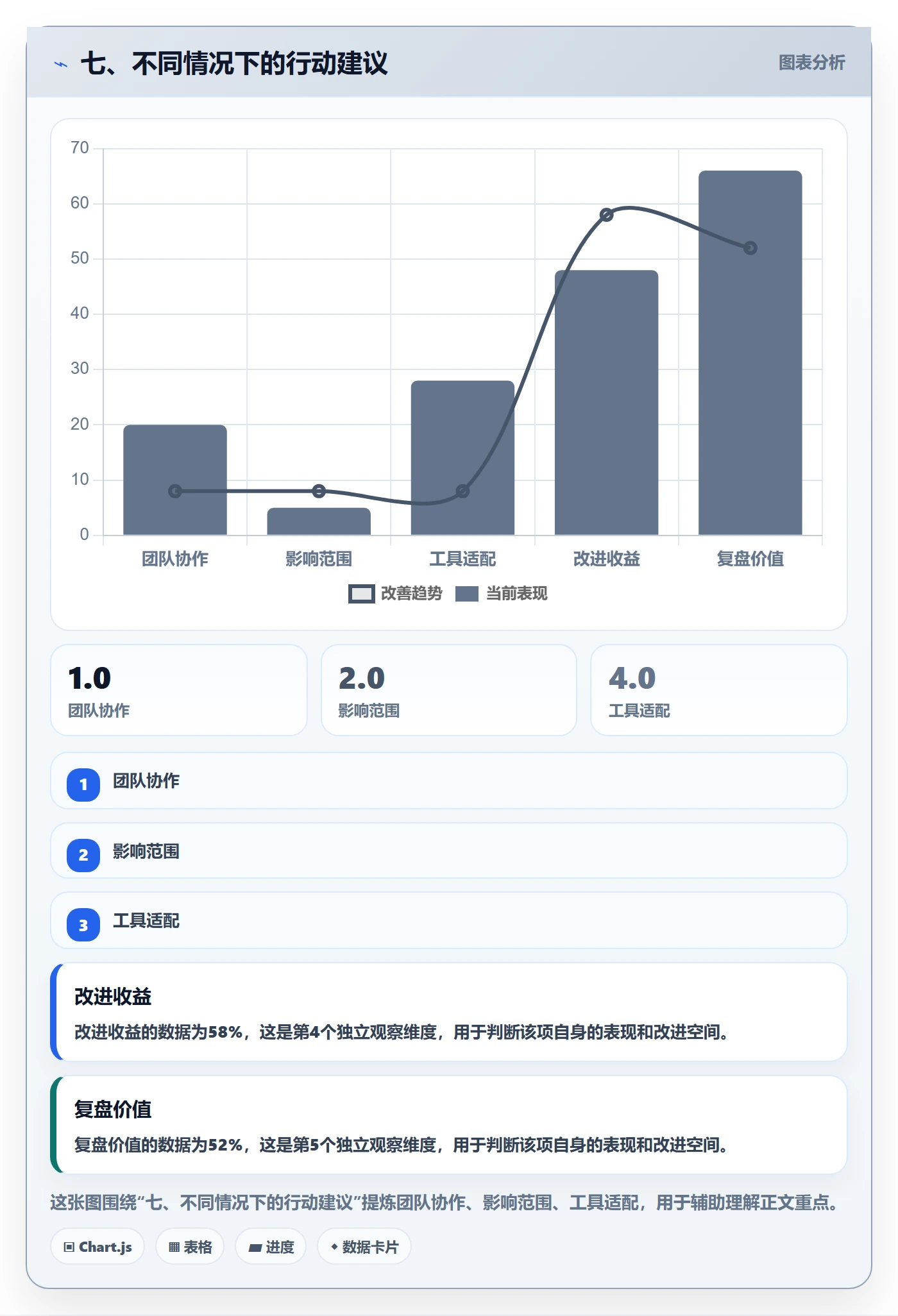Click the blue number 3 badge
The image size is (898, 1316).
(83, 925)
